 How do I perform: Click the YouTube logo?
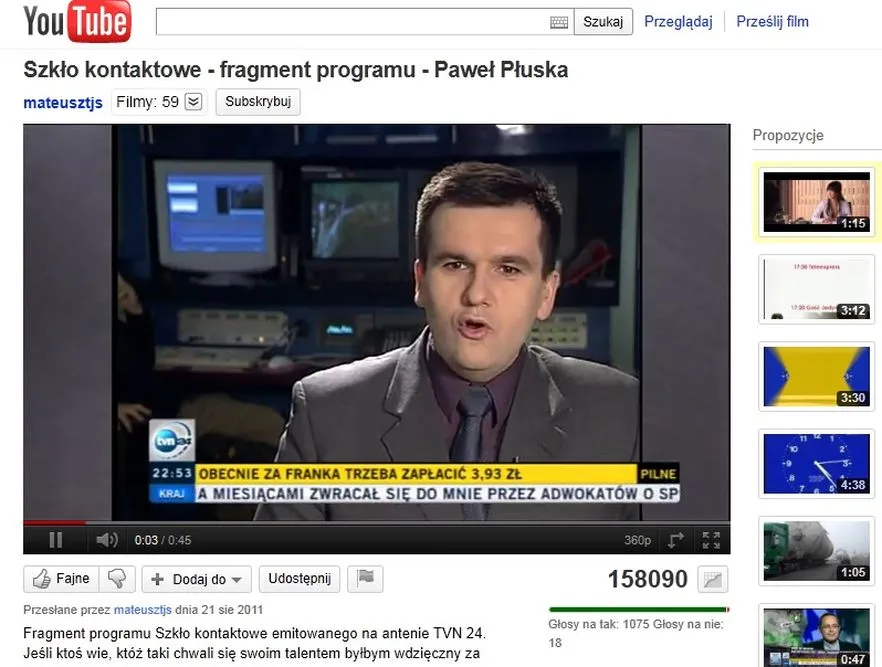tap(77, 22)
